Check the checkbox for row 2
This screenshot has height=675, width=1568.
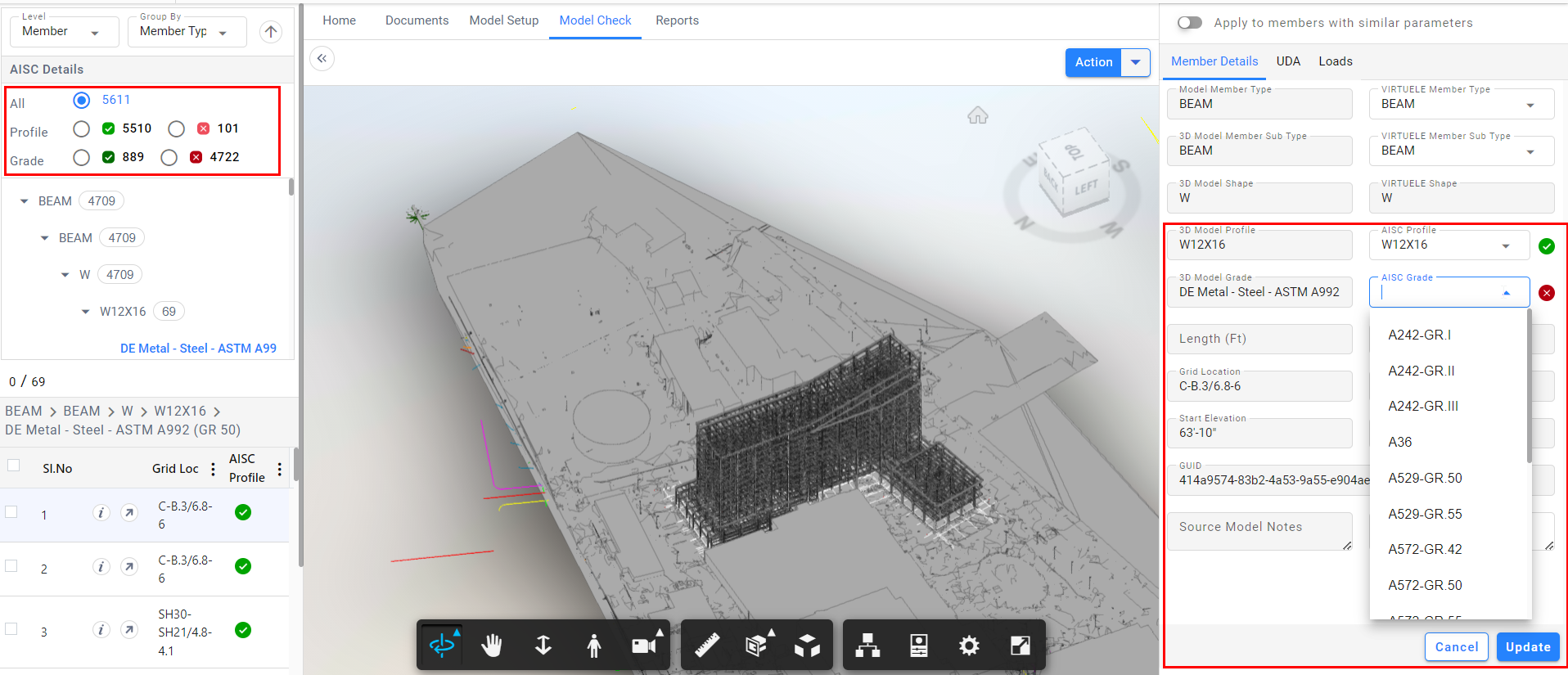(11, 565)
